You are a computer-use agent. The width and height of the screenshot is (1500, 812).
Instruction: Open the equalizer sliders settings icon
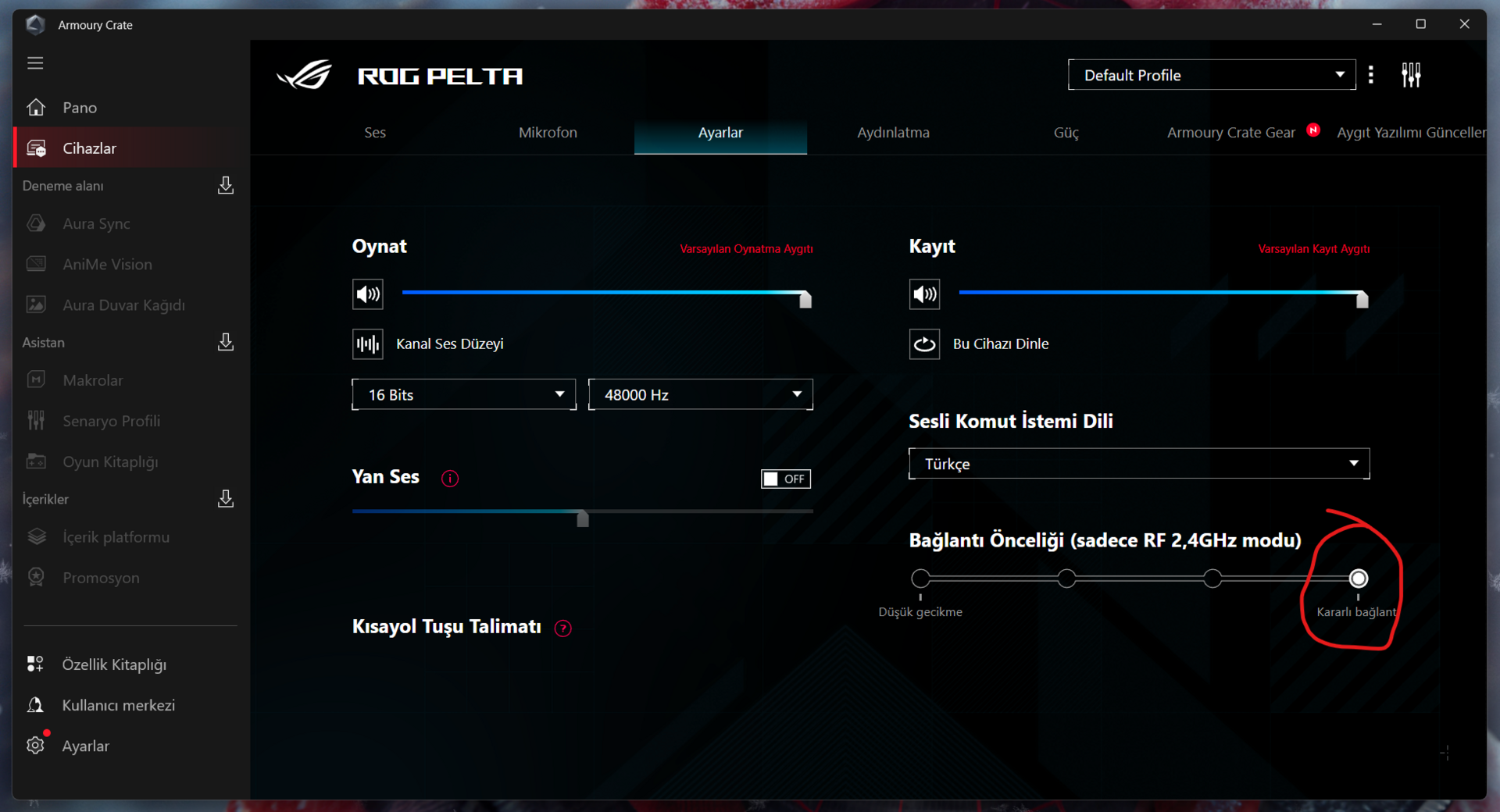click(1411, 75)
